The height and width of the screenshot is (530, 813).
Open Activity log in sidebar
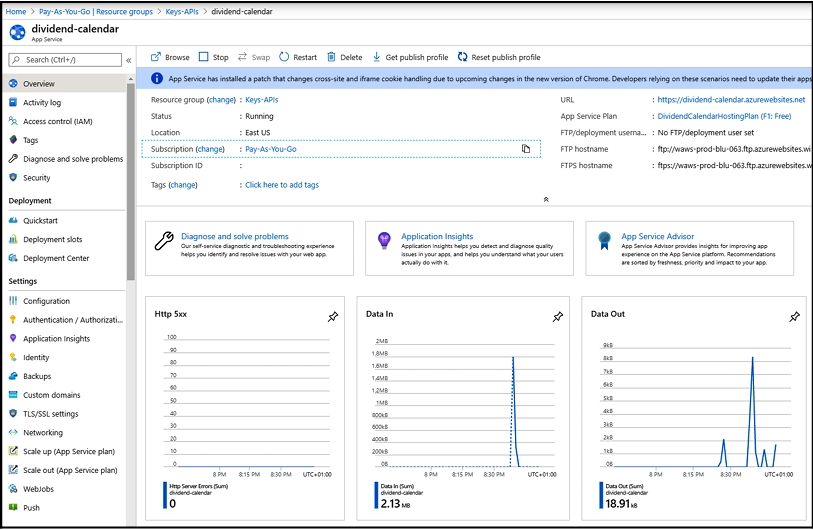[42, 102]
